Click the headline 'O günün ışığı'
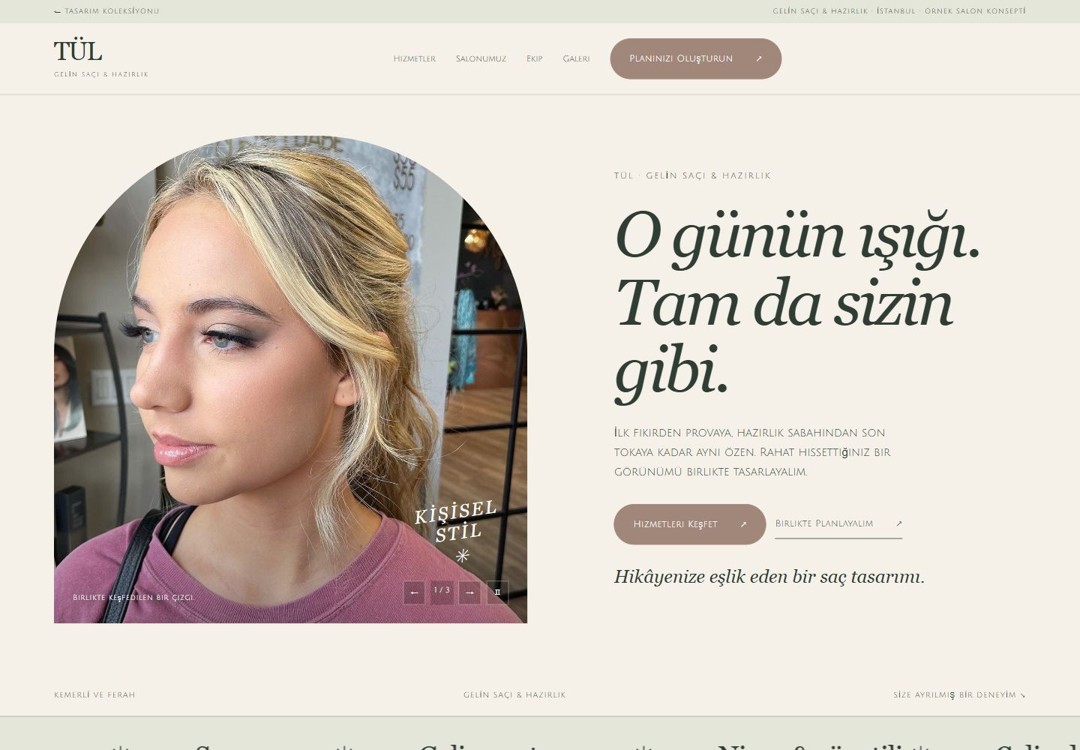This screenshot has width=1080, height=750. (x=797, y=239)
